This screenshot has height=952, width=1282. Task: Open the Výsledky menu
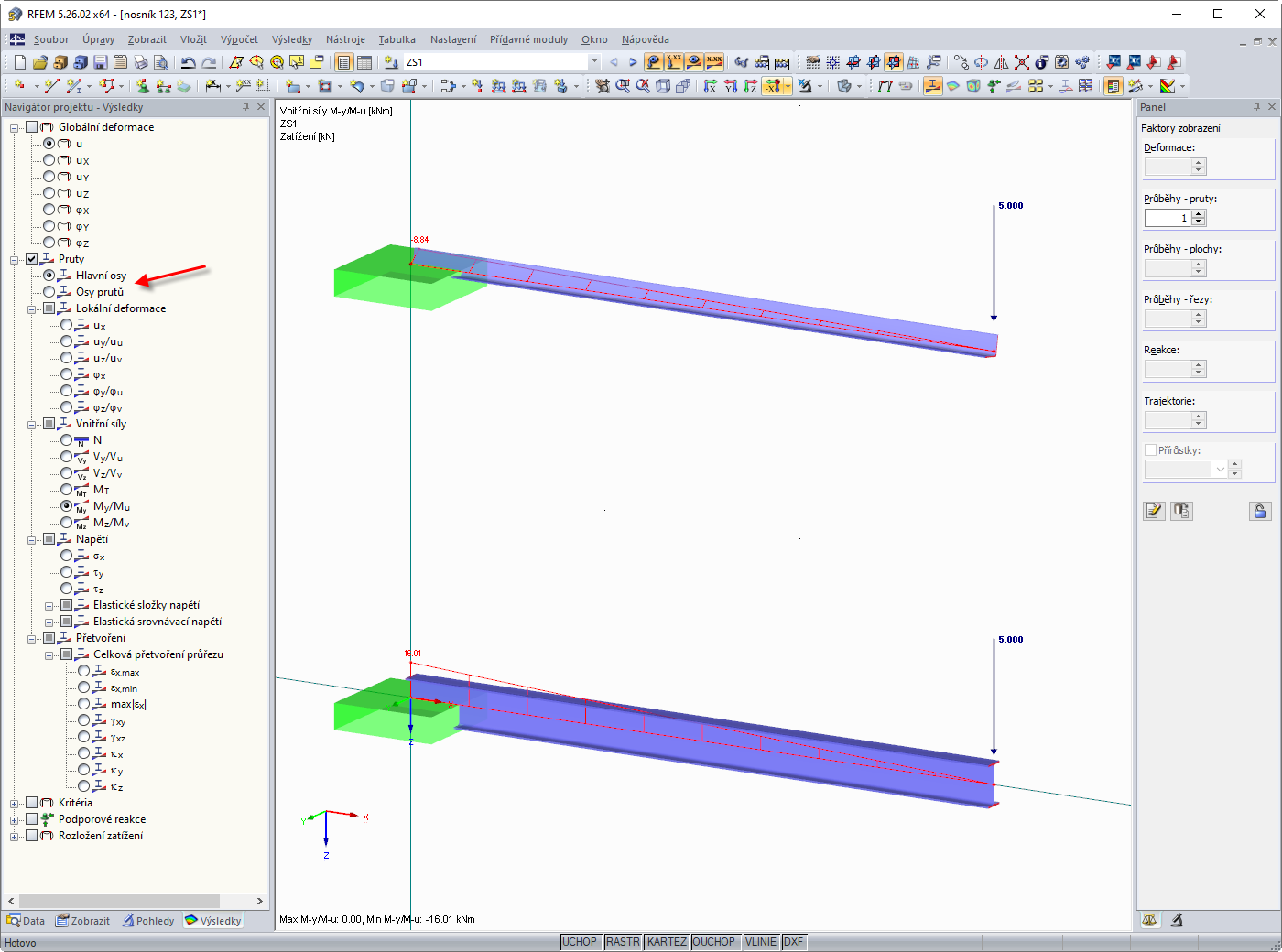(292, 39)
